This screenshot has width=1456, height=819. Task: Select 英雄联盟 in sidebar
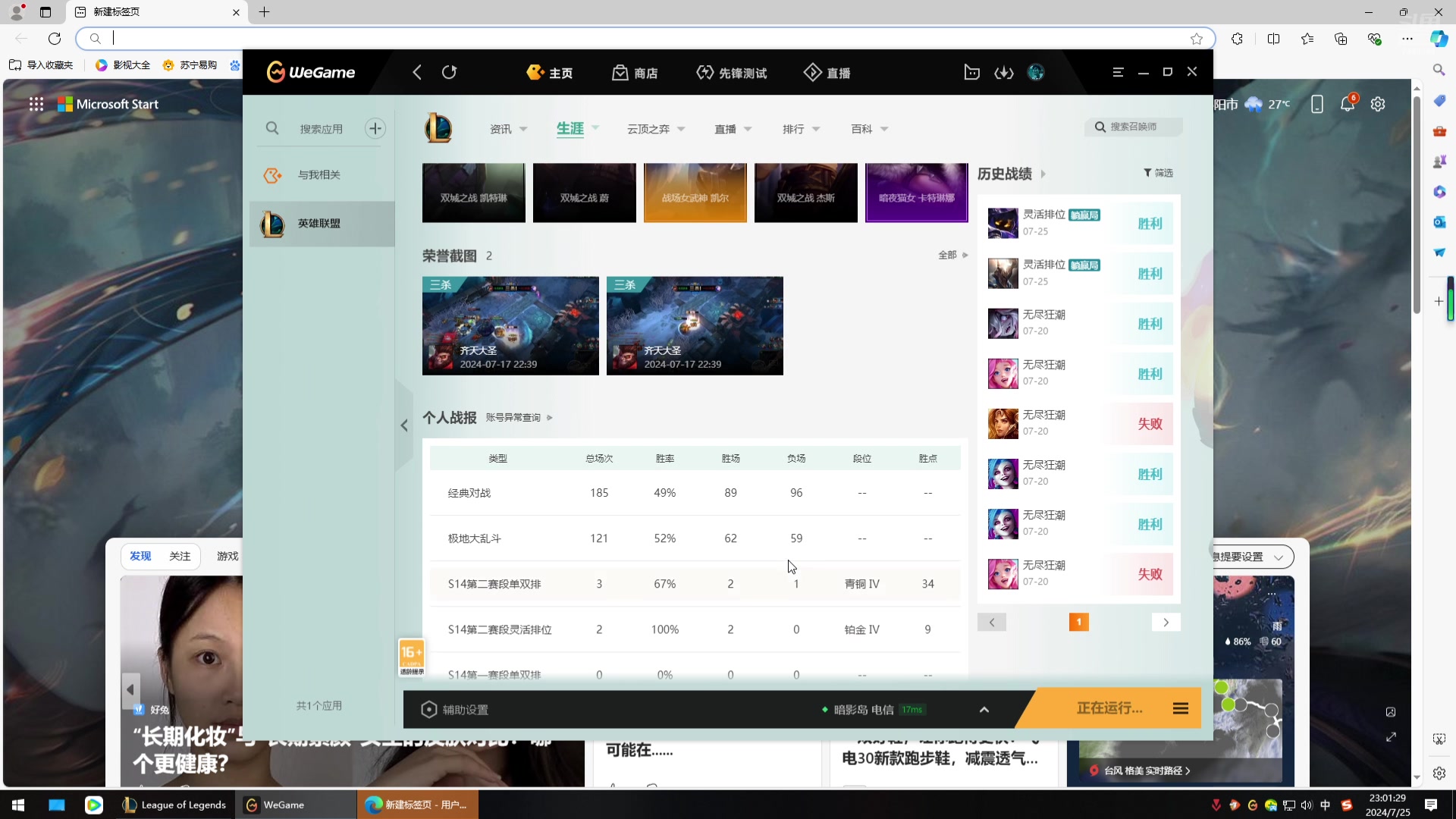coord(322,224)
